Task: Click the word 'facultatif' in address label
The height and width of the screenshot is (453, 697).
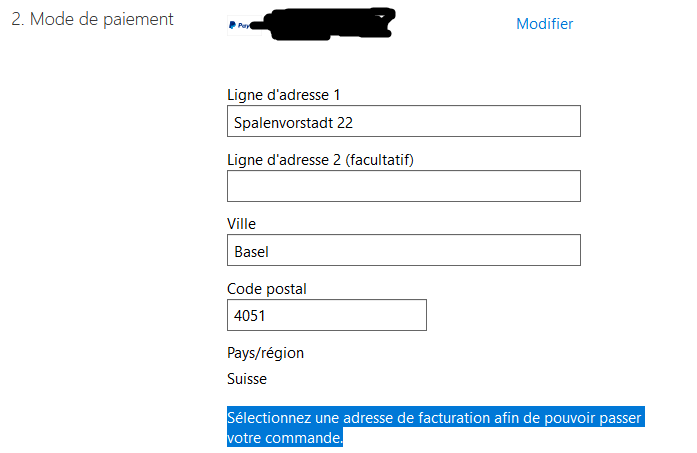Action: click(380, 160)
